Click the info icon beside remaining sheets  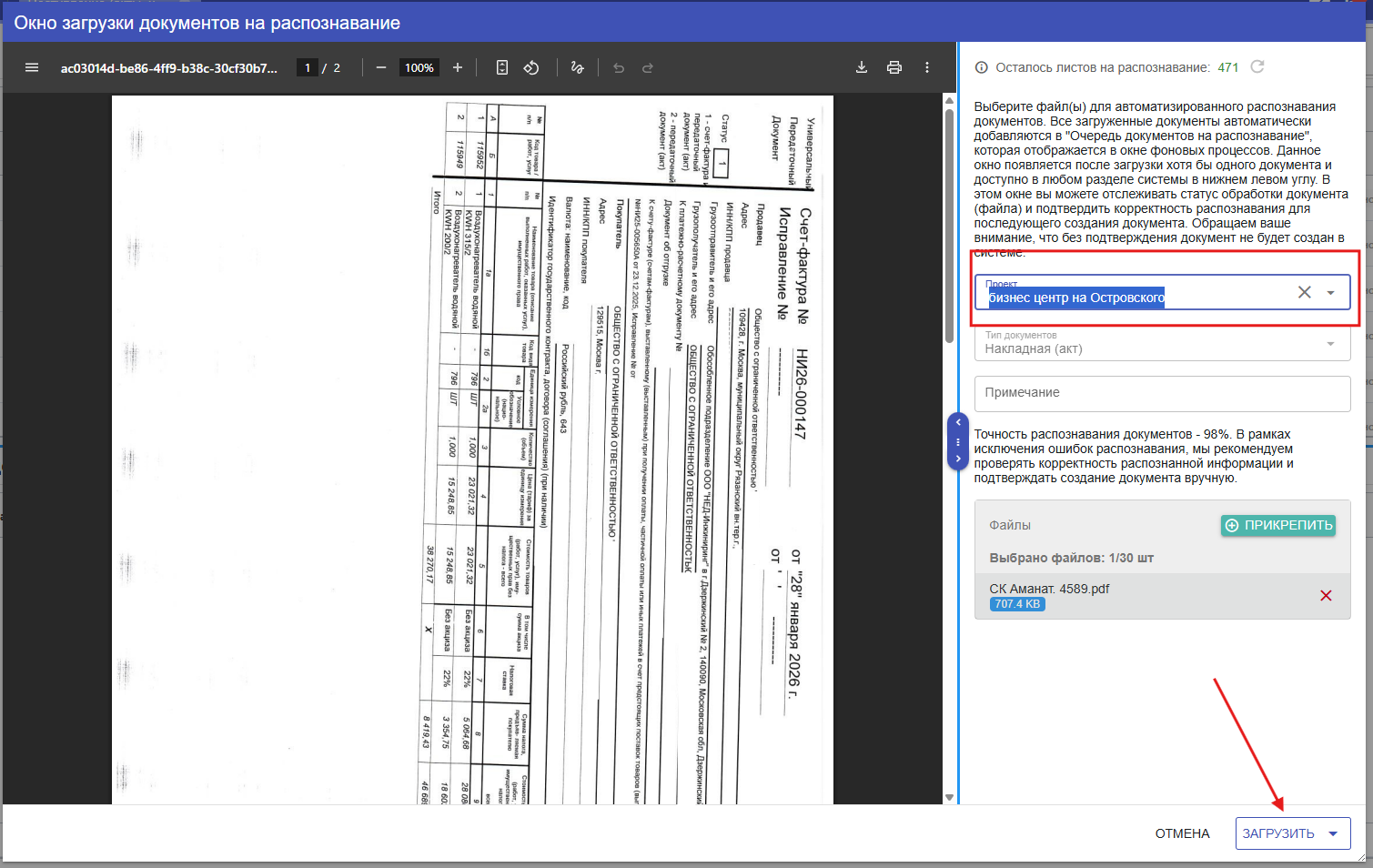pos(982,67)
